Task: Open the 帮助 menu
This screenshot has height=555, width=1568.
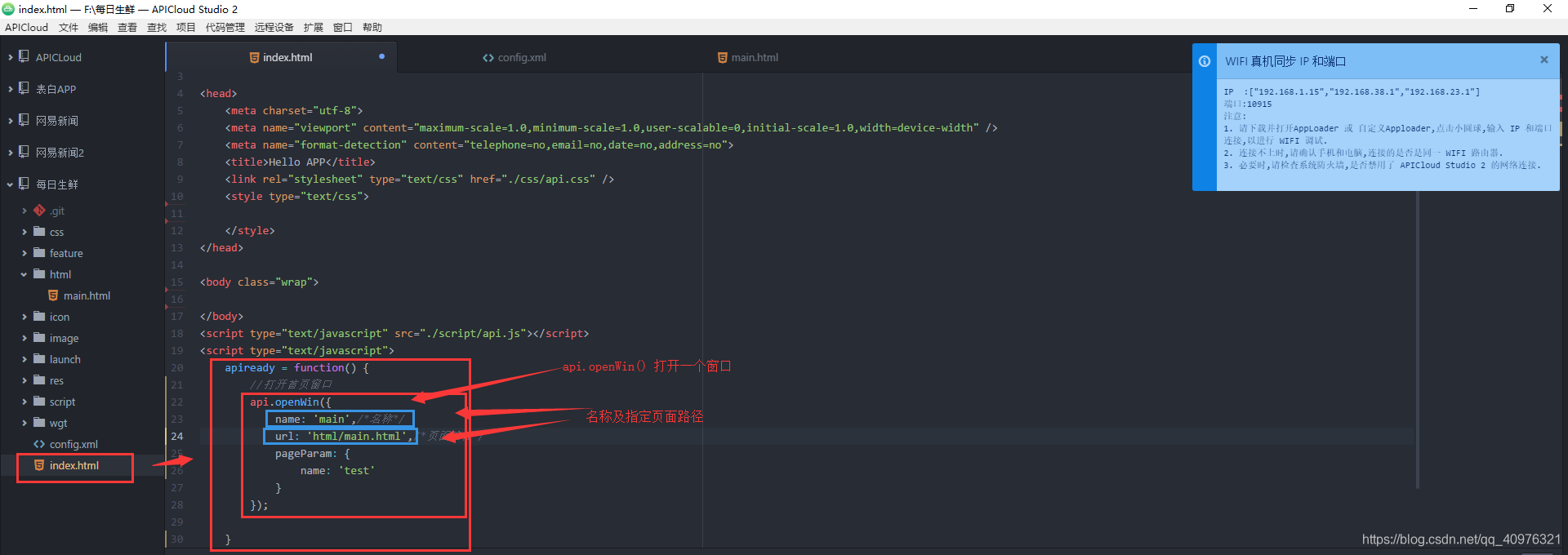Action: [372, 27]
